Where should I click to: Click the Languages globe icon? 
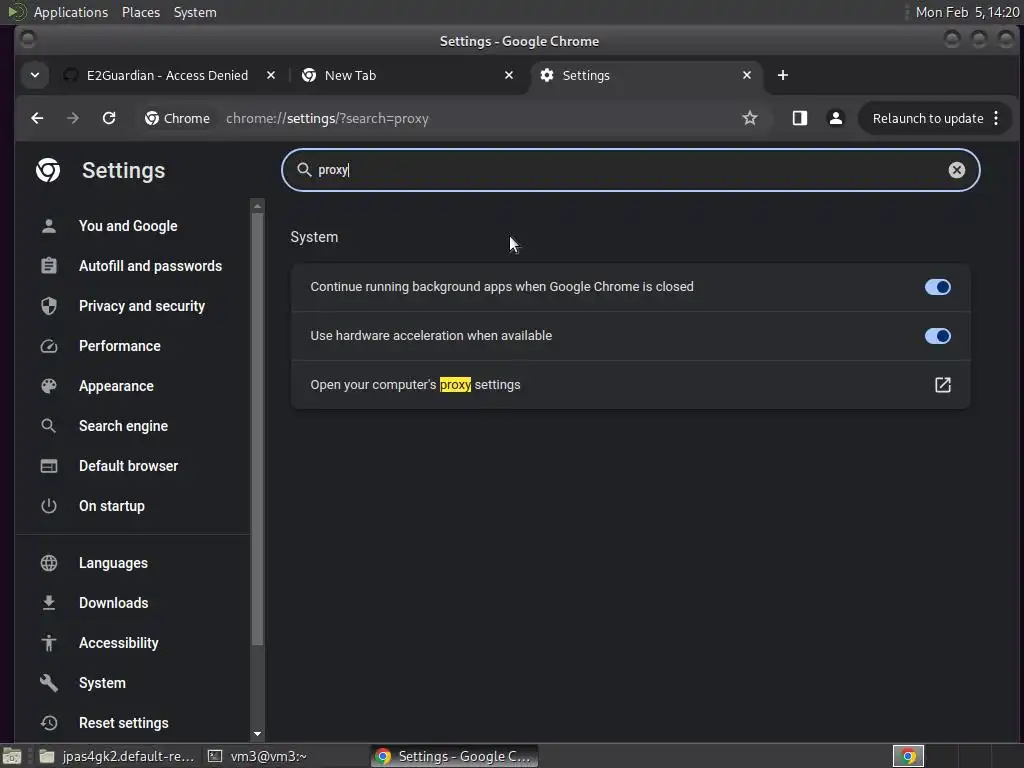(x=49, y=563)
